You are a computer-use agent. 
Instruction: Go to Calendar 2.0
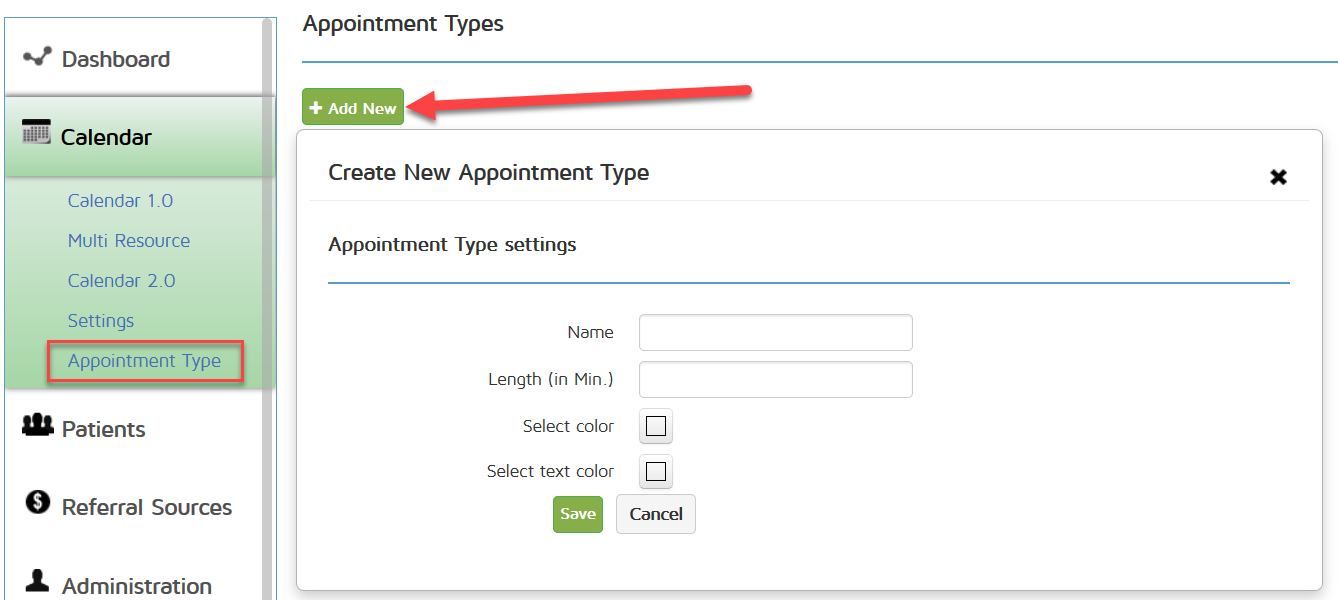point(121,281)
